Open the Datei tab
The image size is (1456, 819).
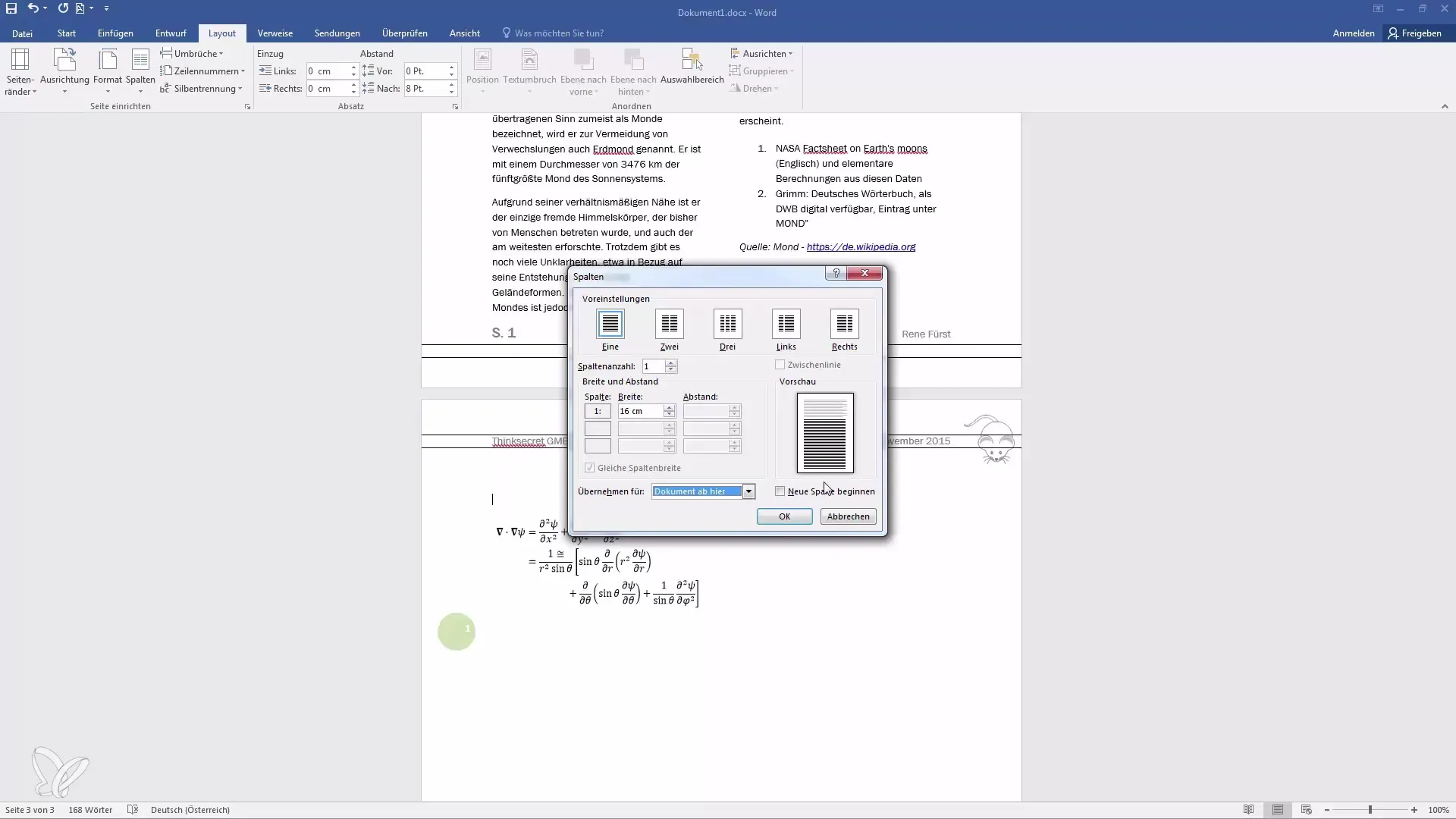click(x=22, y=33)
